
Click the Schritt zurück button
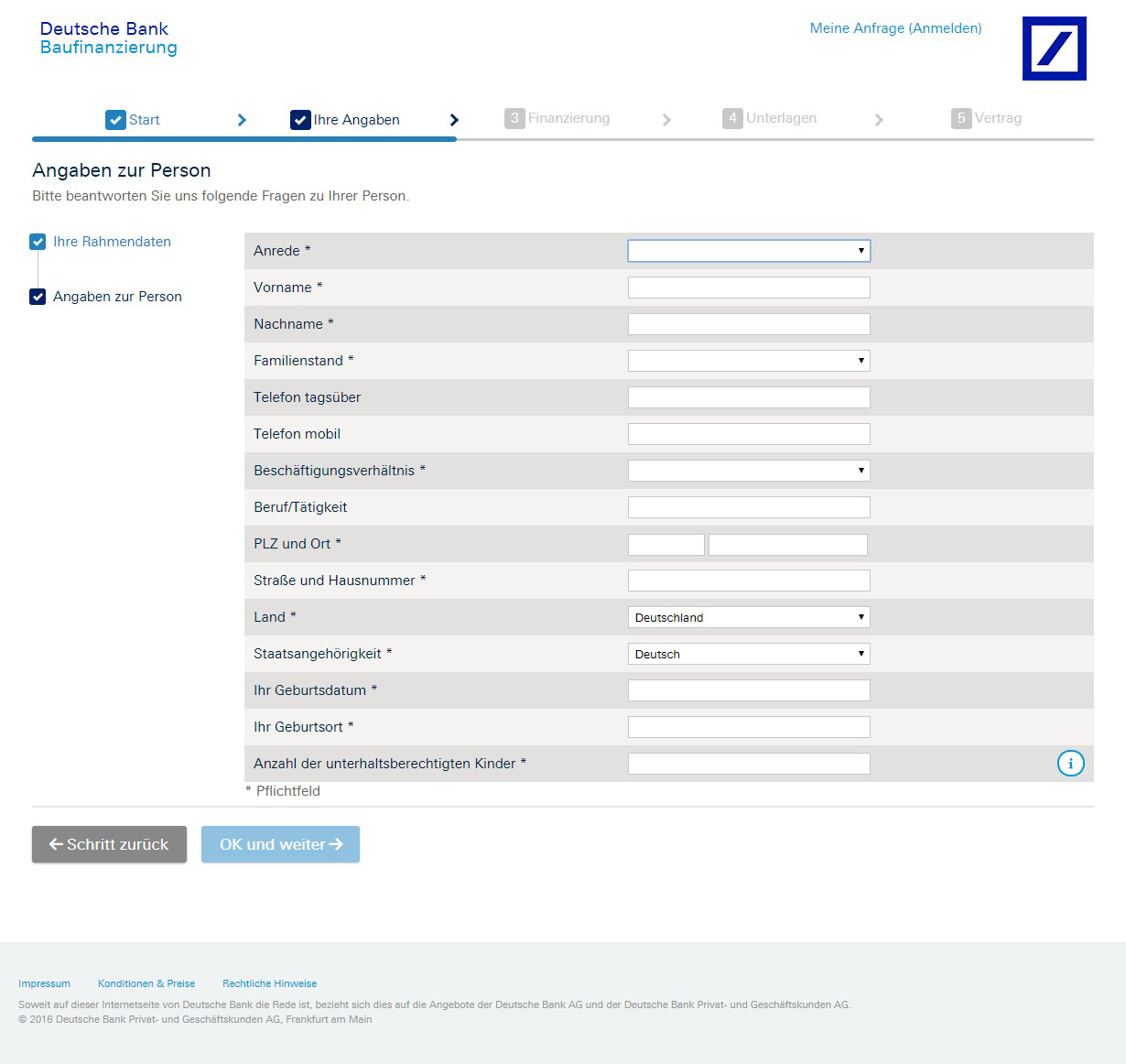pyautogui.click(x=109, y=844)
